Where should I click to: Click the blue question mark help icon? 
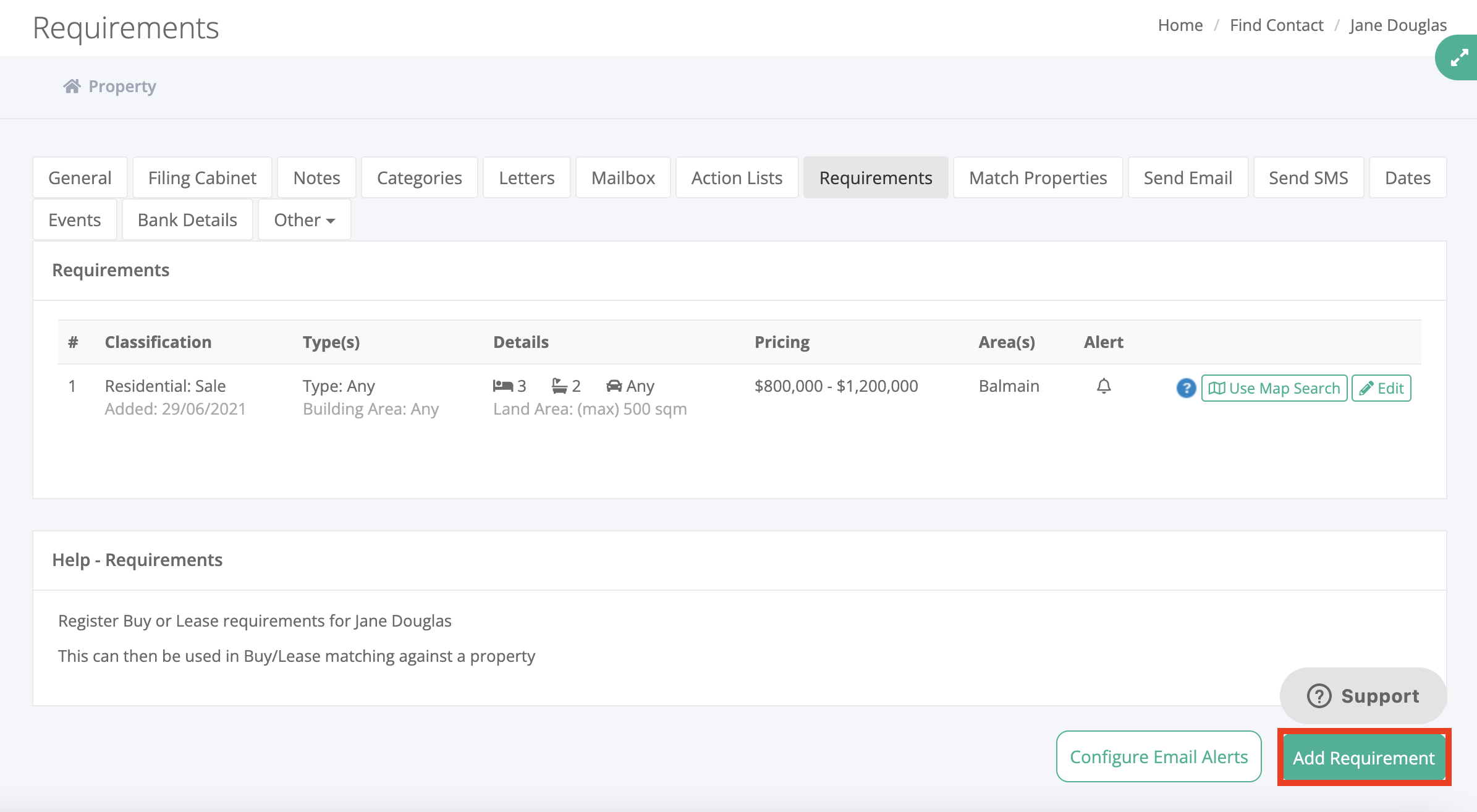[1185, 388]
